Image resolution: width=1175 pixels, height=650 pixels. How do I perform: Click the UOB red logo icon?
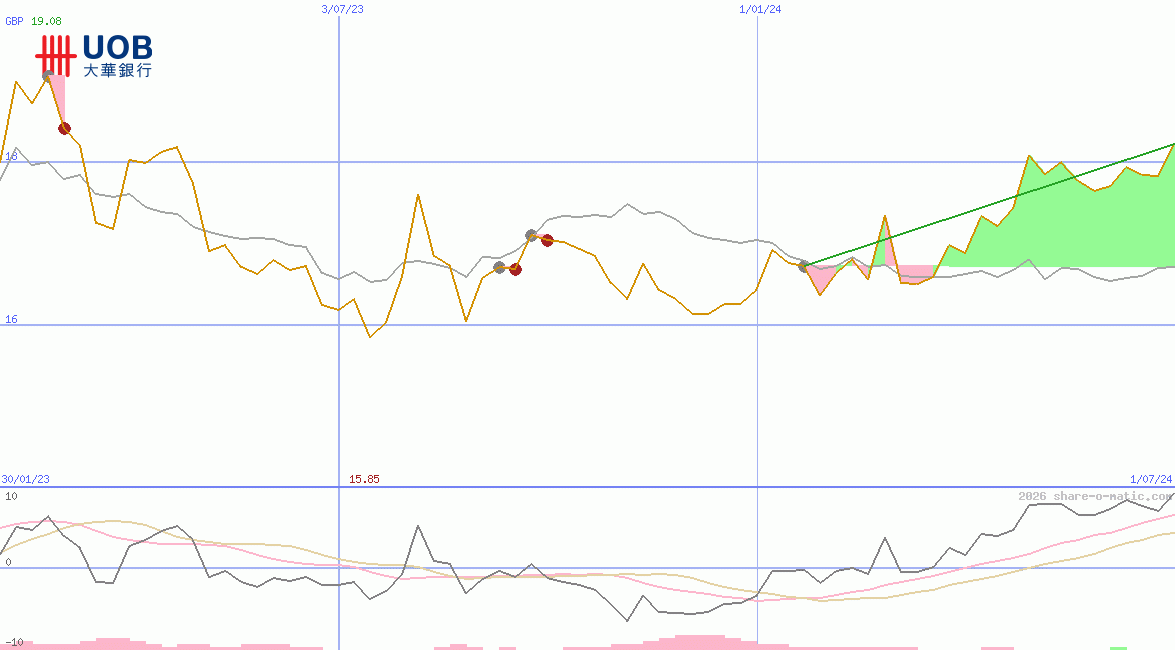55,55
